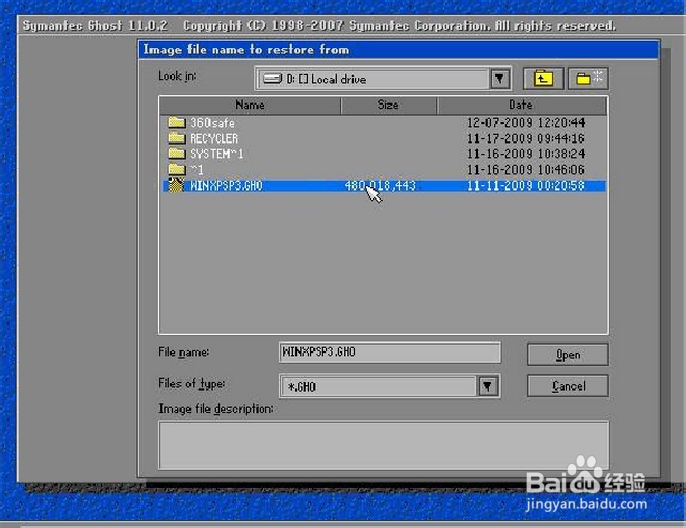Create new folder icon
This screenshot has width=686, height=528.
(588, 79)
